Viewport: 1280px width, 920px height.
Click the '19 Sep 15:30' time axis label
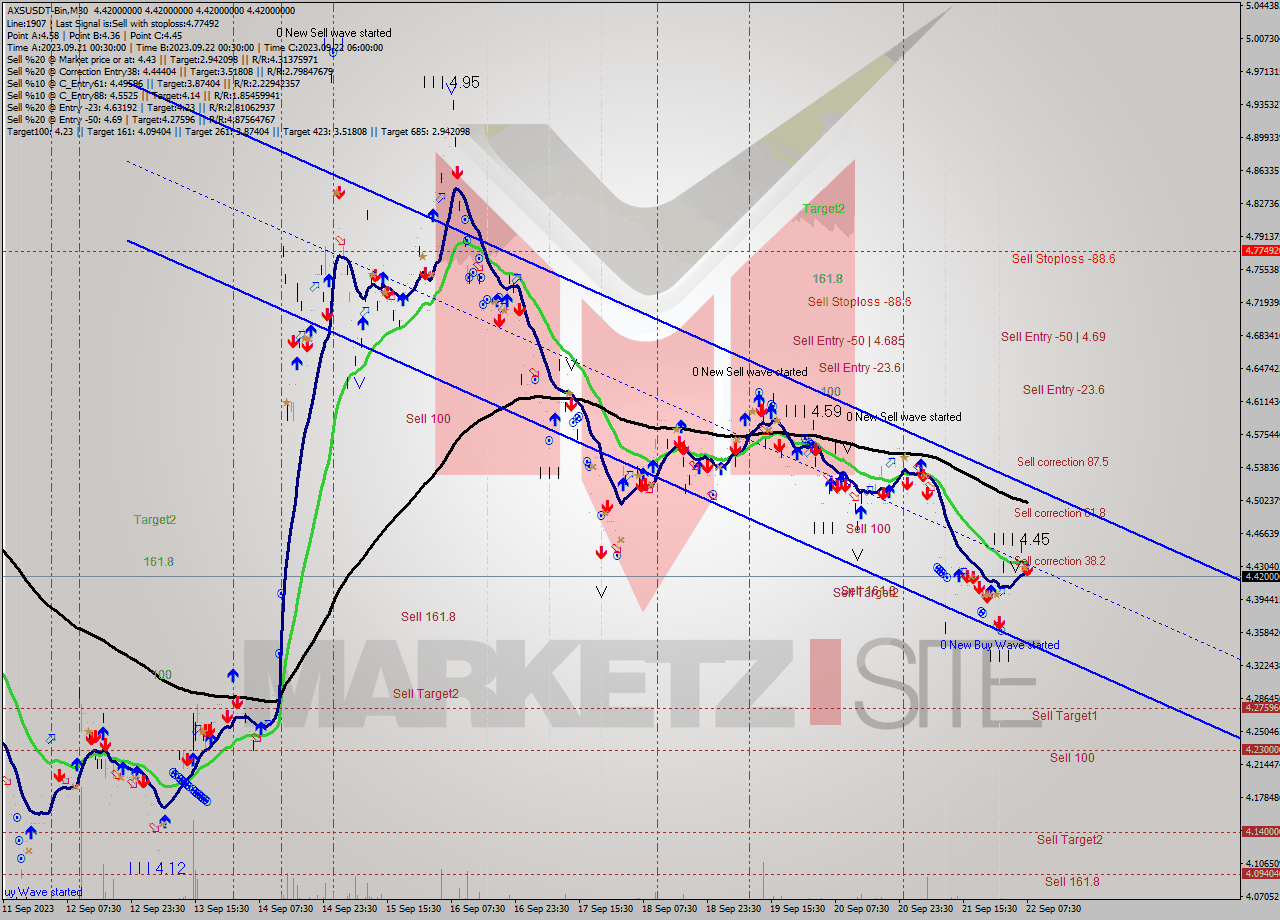pos(797,910)
